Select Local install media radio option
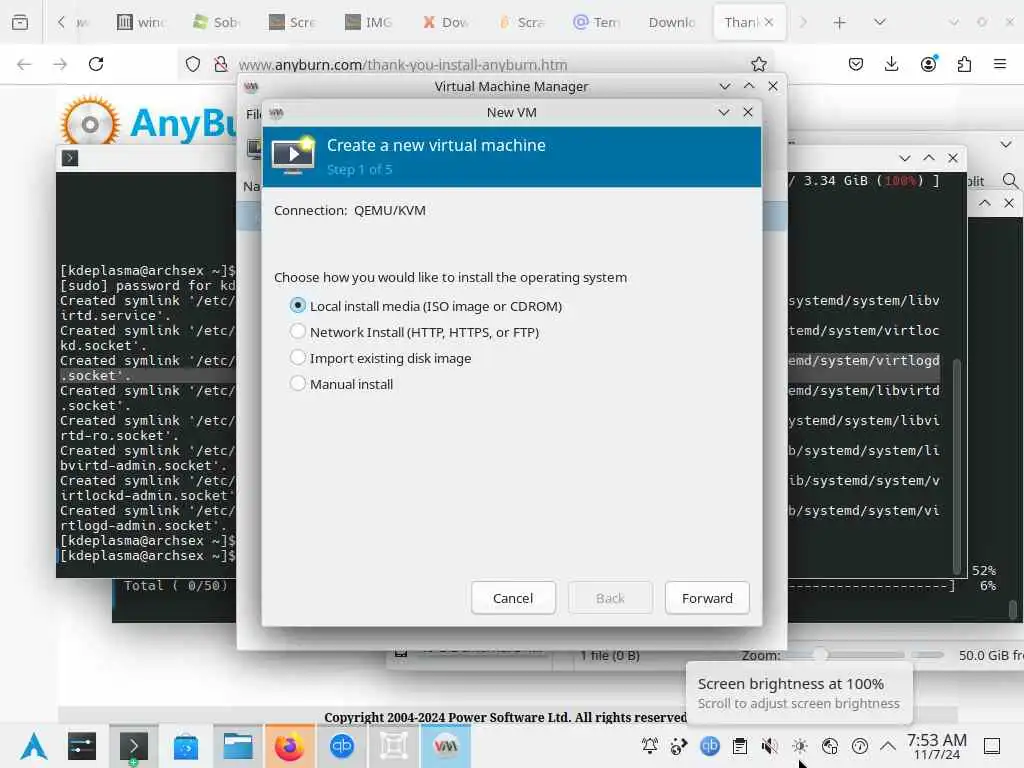 [298, 306]
